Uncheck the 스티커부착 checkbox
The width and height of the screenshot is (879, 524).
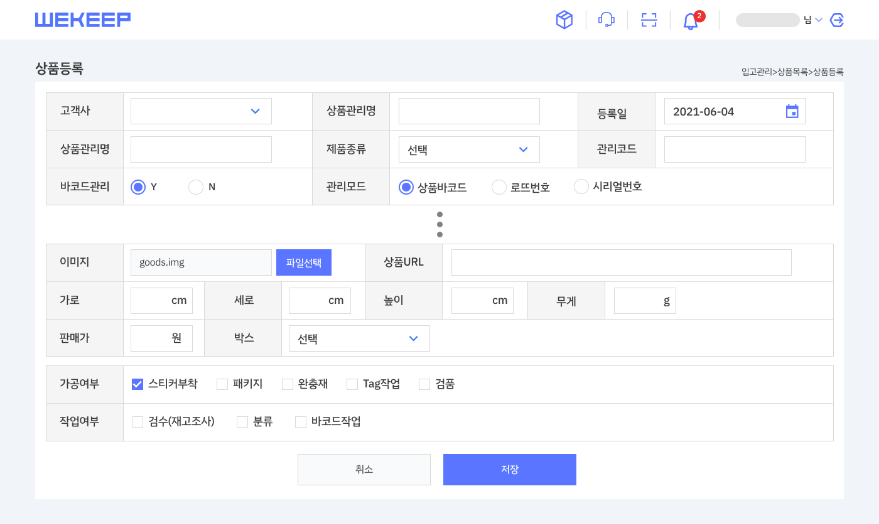click(138, 384)
